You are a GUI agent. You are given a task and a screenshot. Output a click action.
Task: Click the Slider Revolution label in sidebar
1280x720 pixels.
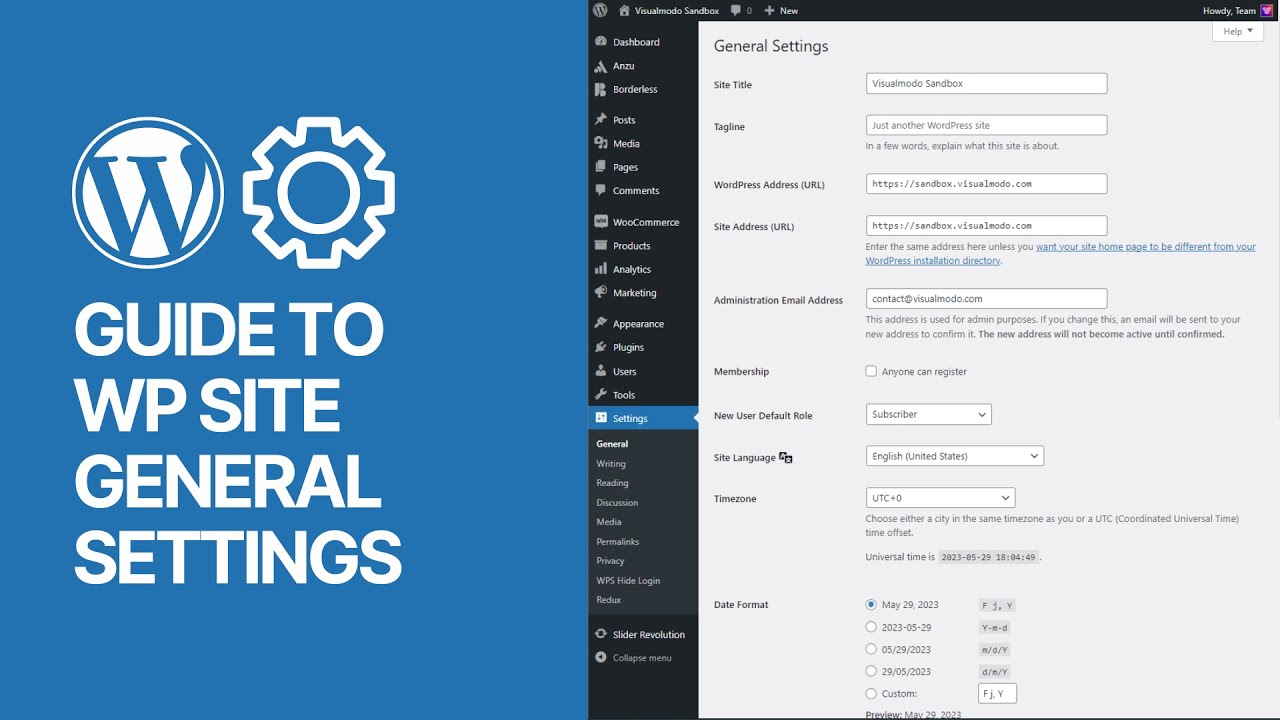pyautogui.click(x=649, y=634)
